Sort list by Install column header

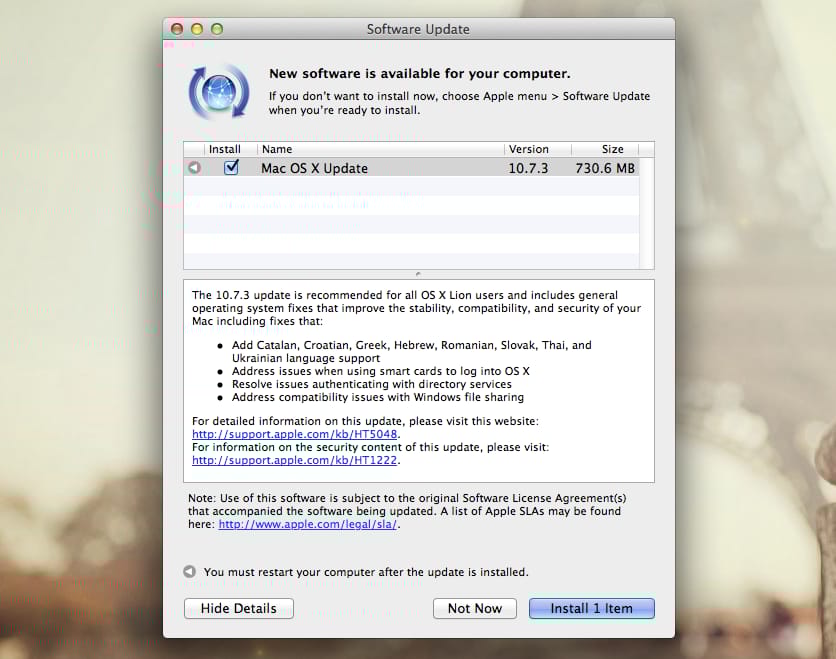[x=224, y=149]
